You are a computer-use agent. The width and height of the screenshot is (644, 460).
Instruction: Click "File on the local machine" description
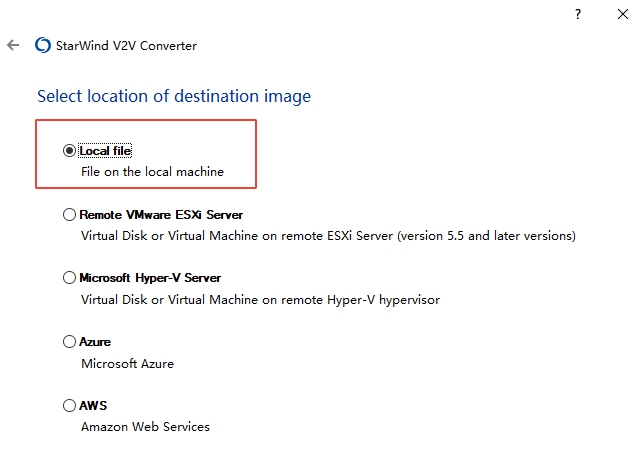pos(152,172)
